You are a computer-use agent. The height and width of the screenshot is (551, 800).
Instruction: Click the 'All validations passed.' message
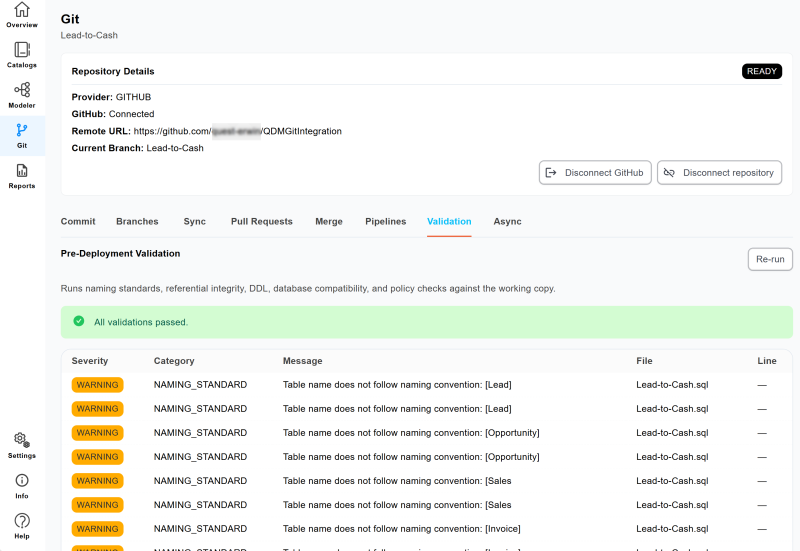141,322
